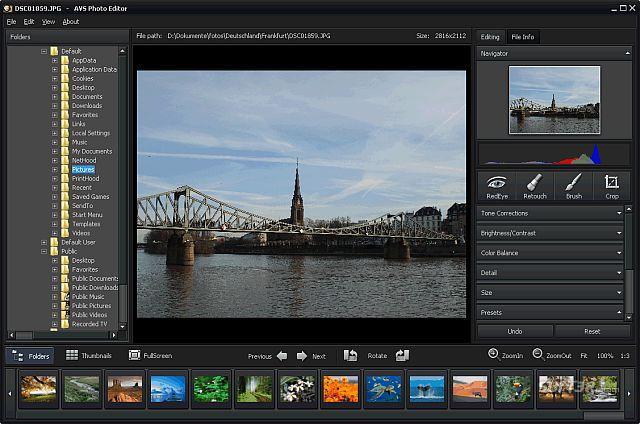
Task: Select the Downloads folder
Action: [87, 106]
